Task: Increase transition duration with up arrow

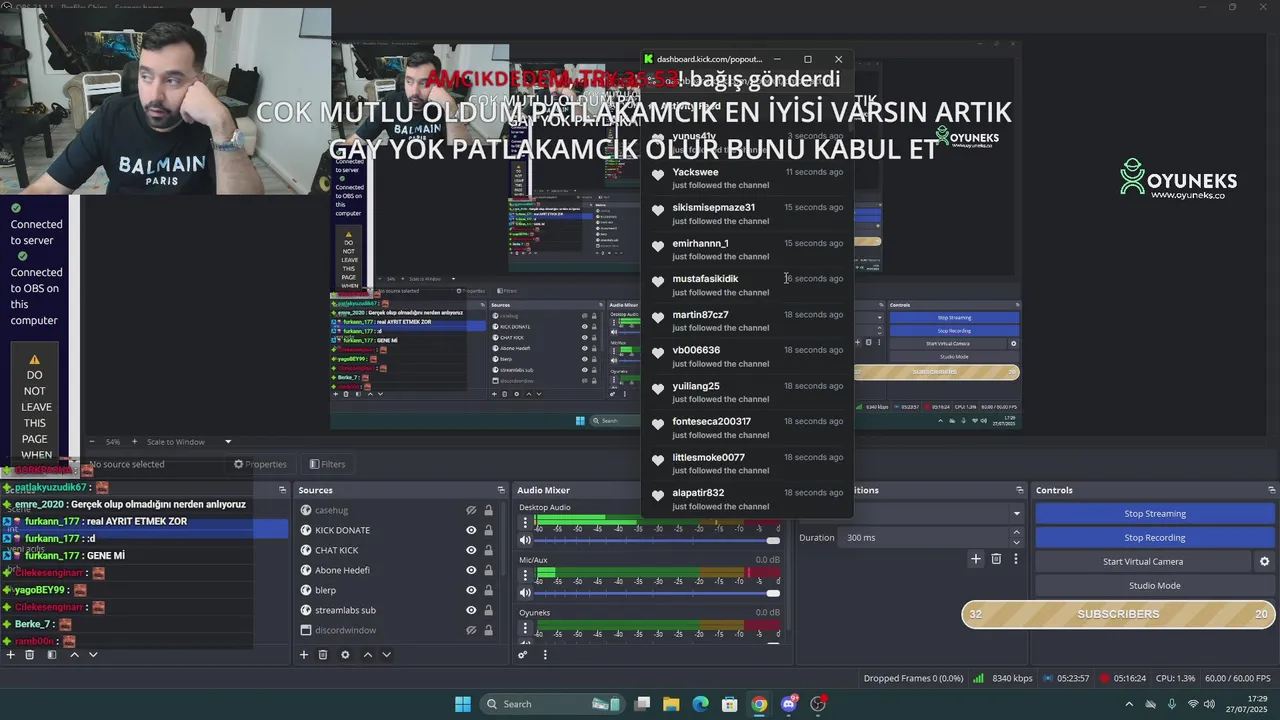Action: (1017, 533)
